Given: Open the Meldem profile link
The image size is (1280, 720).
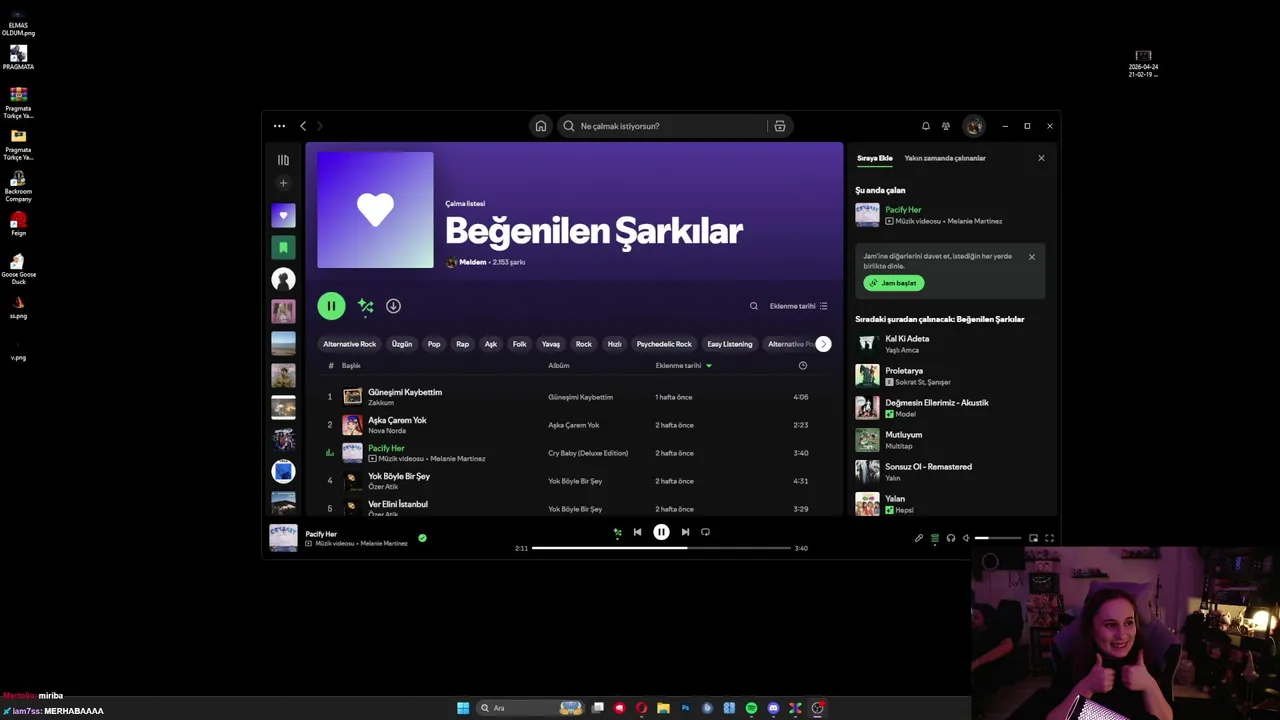Looking at the screenshot, I should [472, 262].
